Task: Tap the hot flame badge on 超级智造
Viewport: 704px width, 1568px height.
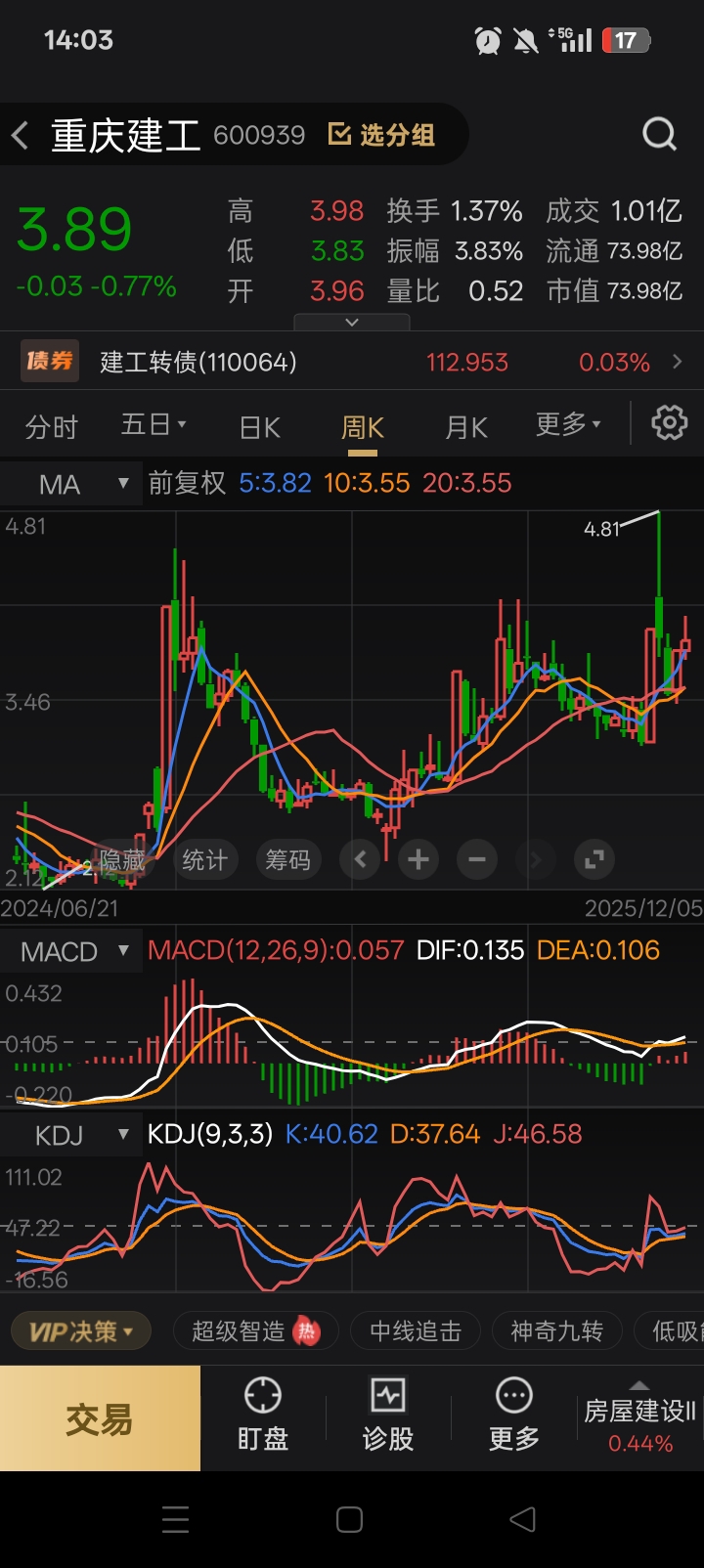Action: (x=307, y=1331)
